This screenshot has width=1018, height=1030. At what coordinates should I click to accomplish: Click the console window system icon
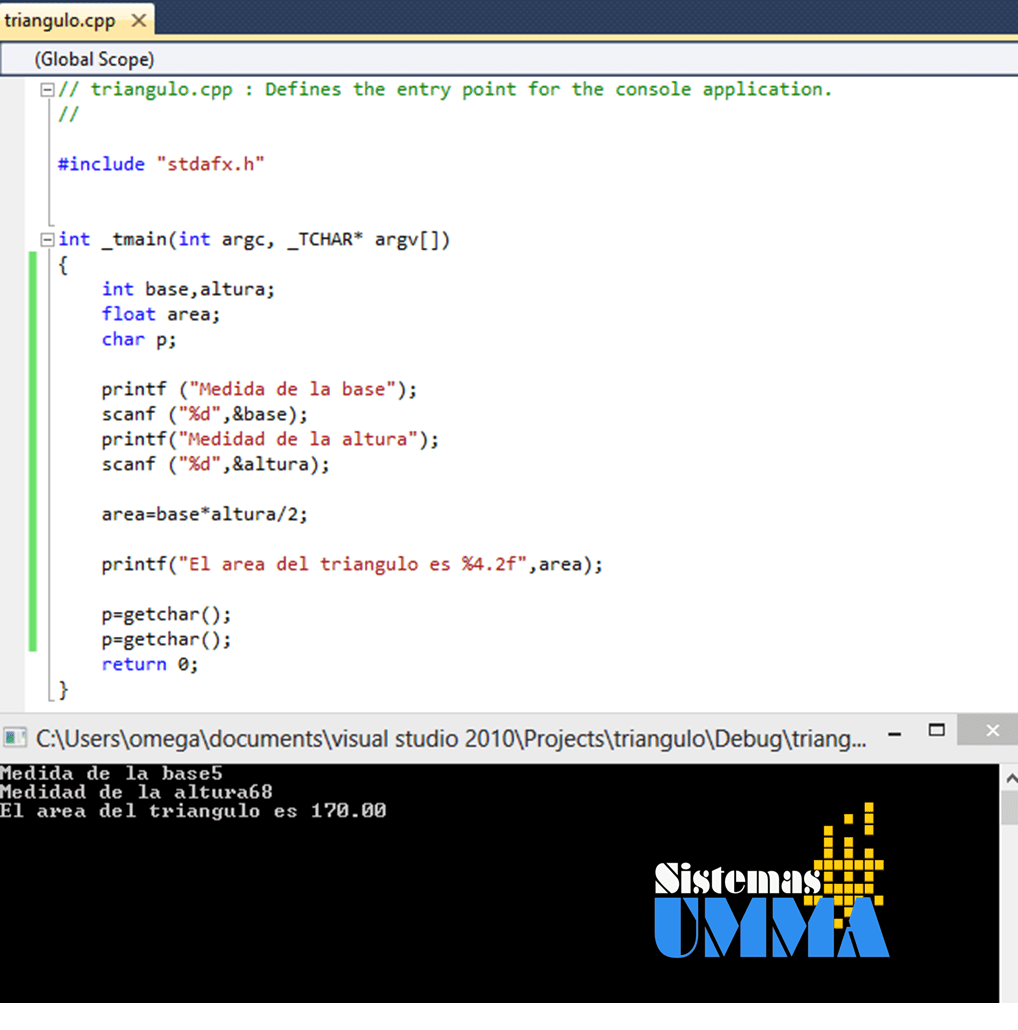pos(15,739)
